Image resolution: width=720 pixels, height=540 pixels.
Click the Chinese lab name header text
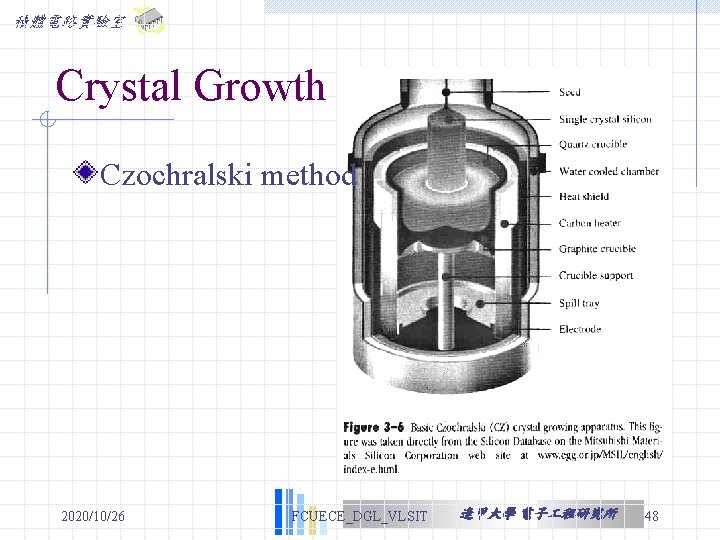(x=70, y=22)
